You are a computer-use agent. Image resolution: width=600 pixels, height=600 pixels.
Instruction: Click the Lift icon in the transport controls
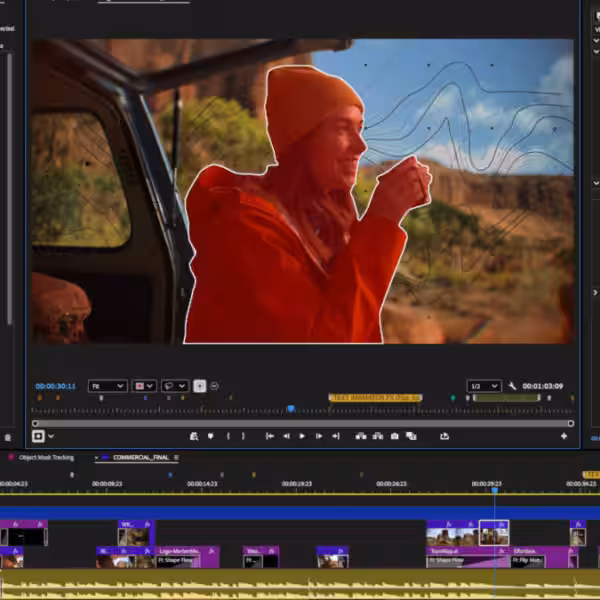coord(361,436)
